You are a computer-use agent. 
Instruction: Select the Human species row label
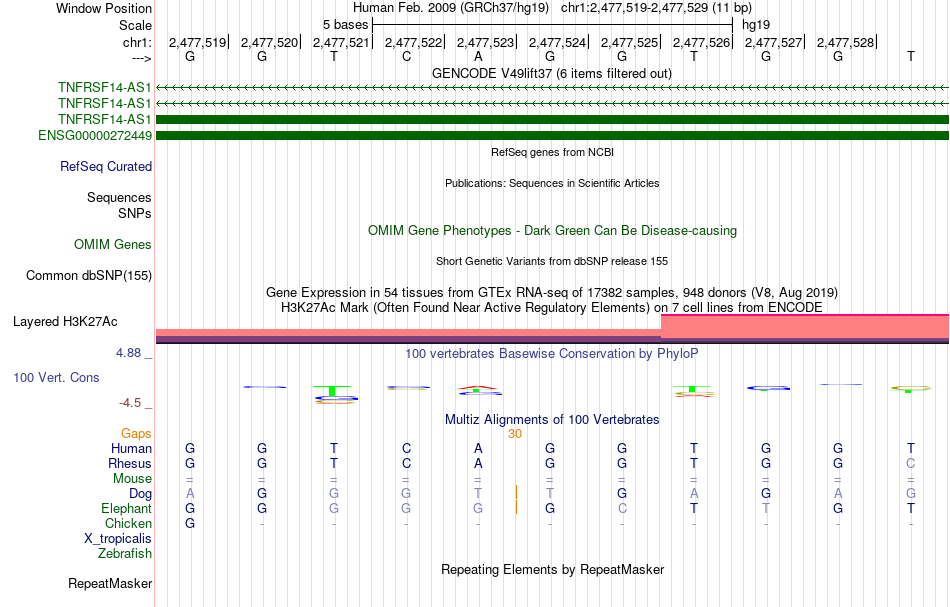tap(131, 448)
